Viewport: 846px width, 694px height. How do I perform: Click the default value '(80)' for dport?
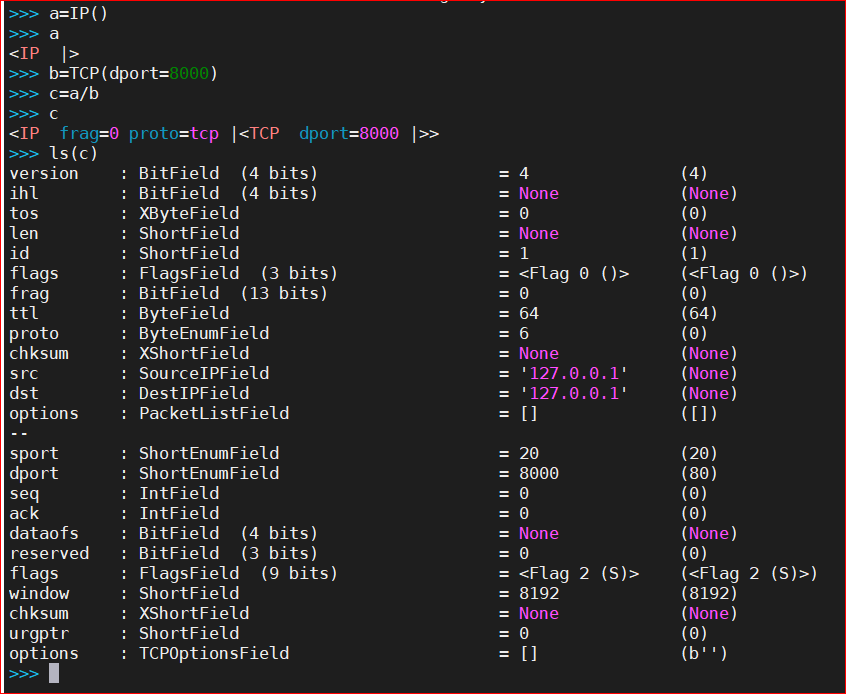(699, 473)
